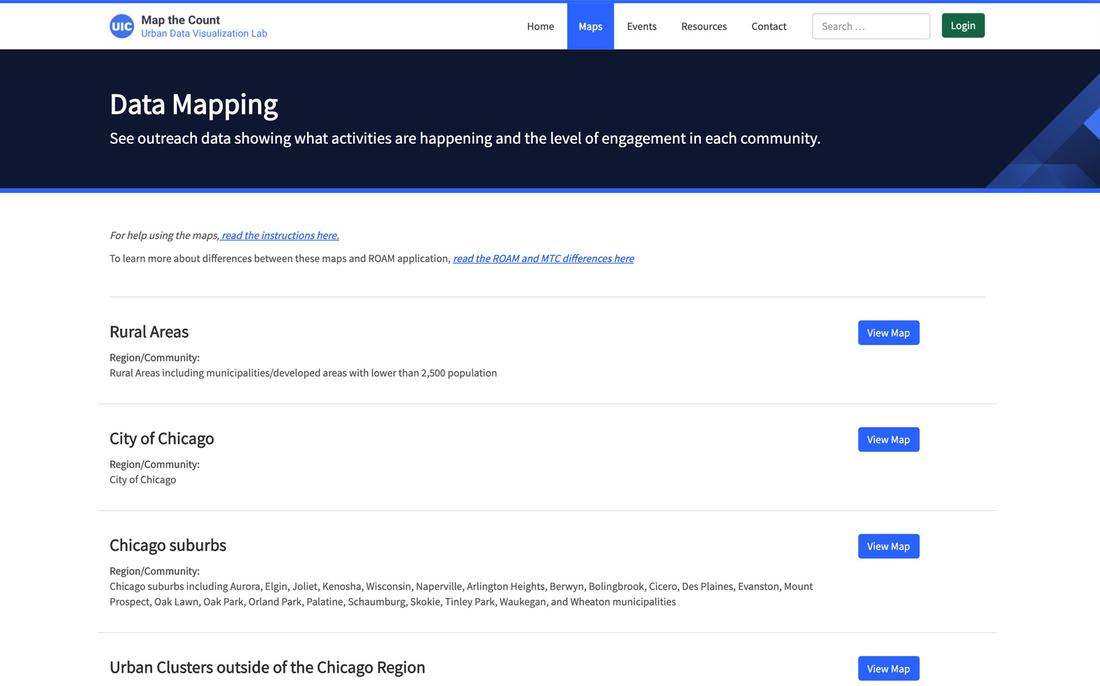Open the Events page from navigation

[641, 26]
